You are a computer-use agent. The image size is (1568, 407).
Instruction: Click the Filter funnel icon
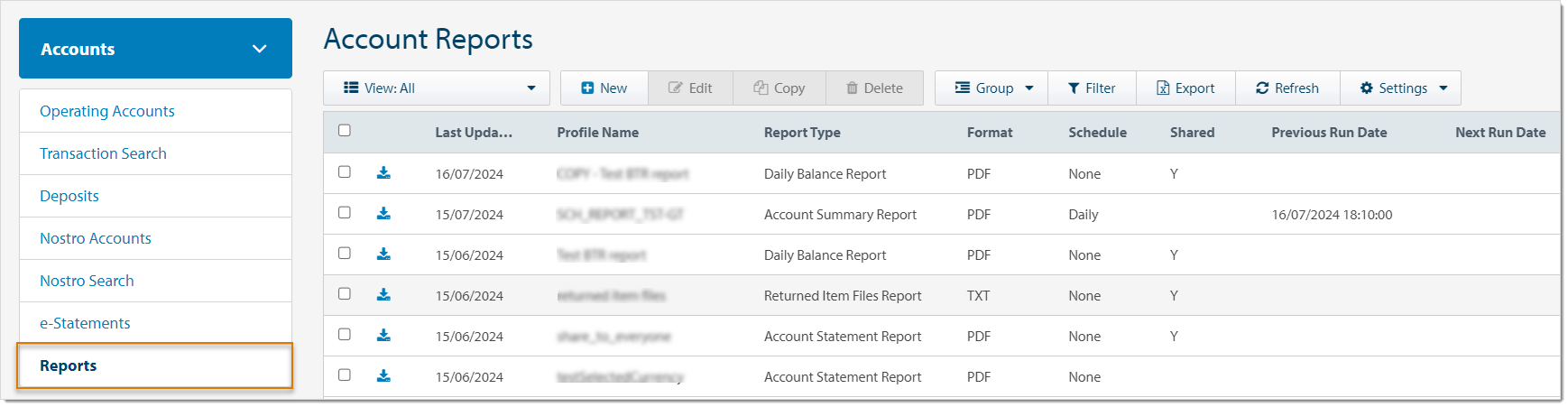[1074, 88]
